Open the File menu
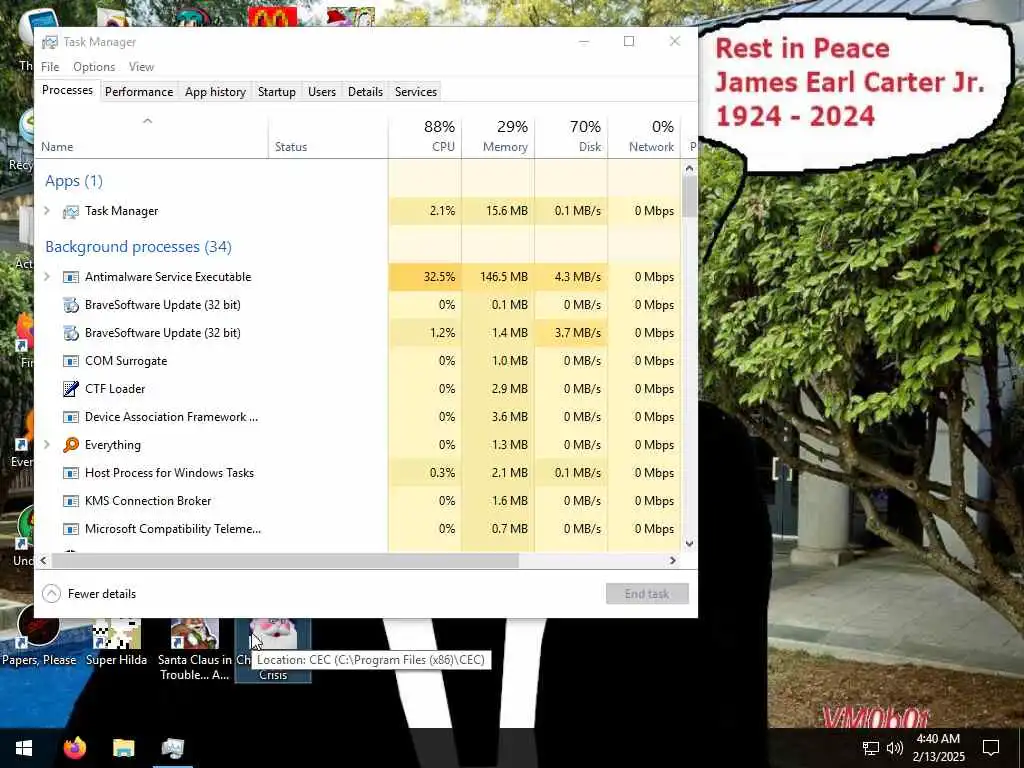The width and height of the screenshot is (1024, 768). [50, 67]
